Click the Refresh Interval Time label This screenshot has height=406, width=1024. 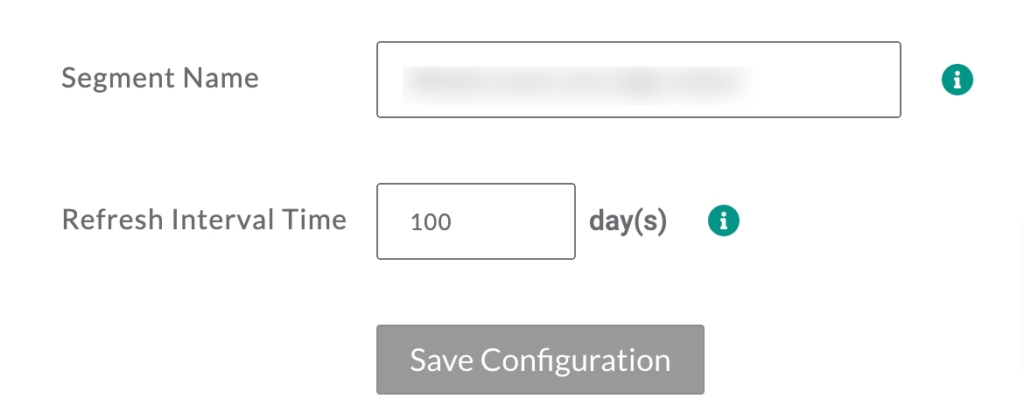click(x=204, y=220)
